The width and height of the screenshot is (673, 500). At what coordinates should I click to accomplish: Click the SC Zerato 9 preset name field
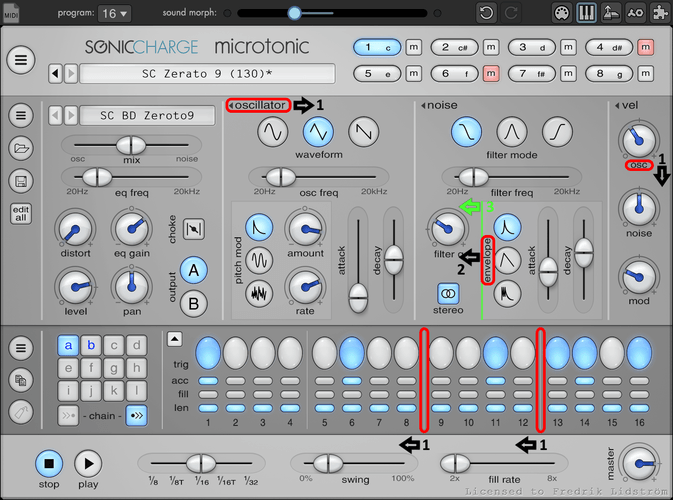[x=207, y=74]
